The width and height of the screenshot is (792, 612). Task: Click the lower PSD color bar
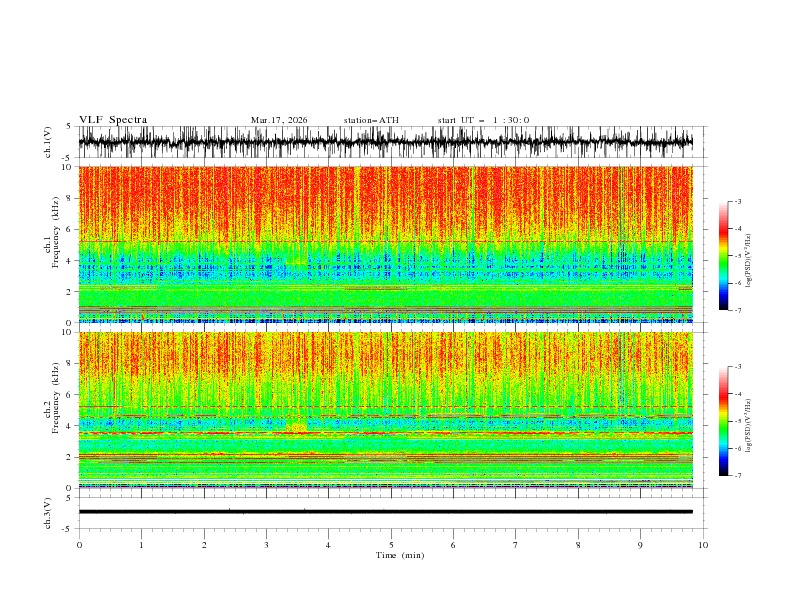[724, 421]
